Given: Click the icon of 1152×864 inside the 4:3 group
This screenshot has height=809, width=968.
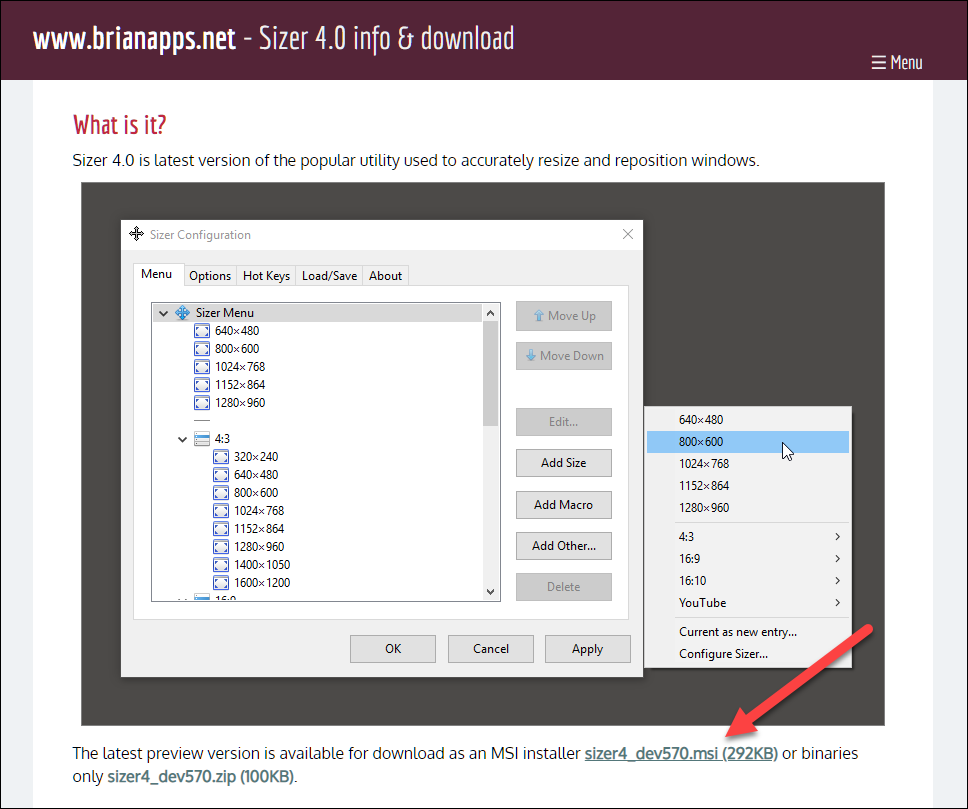Looking at the screenshot, I should (x=221, y=529).
